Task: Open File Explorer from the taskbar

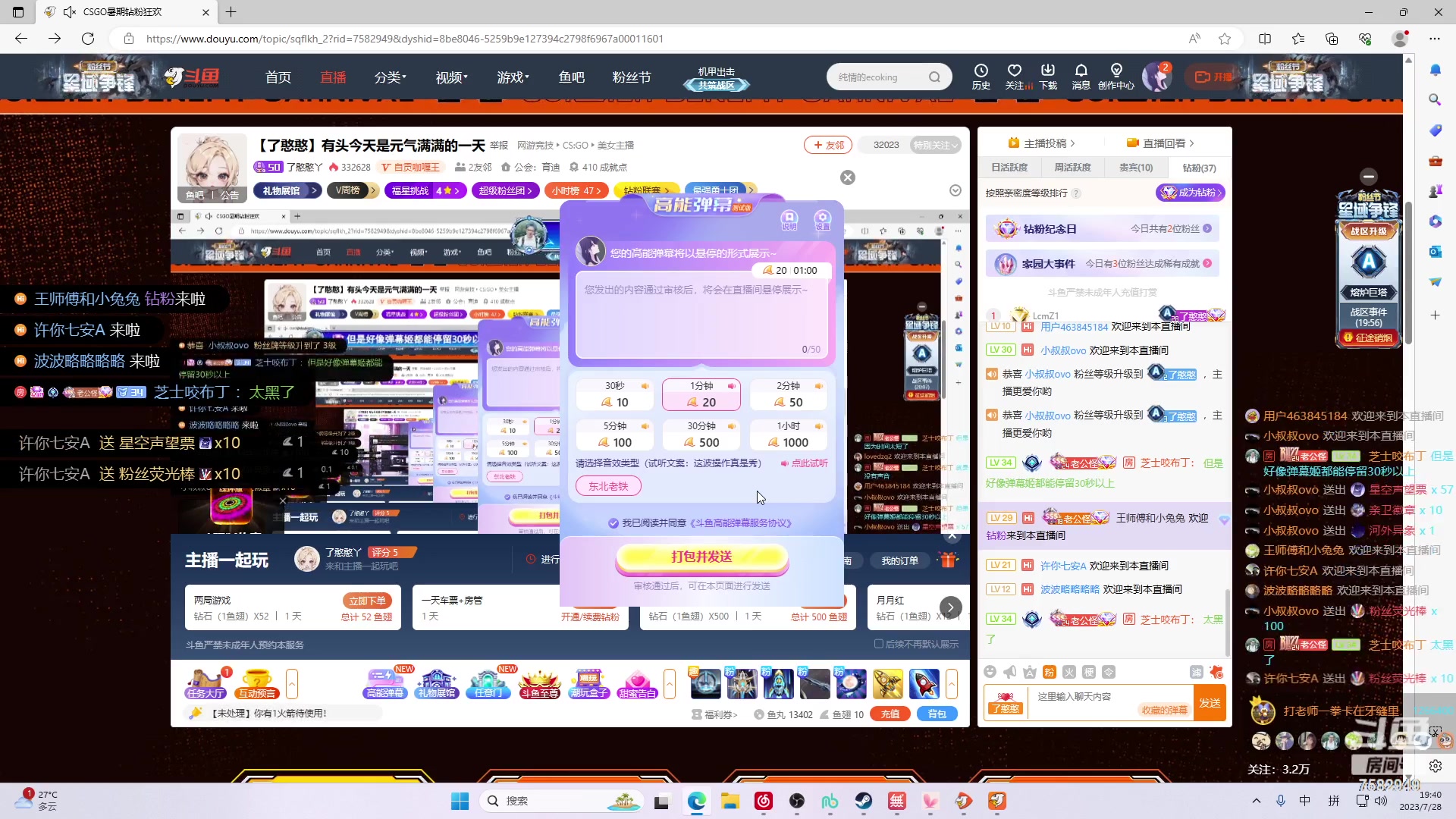Action: coord(730,801)
